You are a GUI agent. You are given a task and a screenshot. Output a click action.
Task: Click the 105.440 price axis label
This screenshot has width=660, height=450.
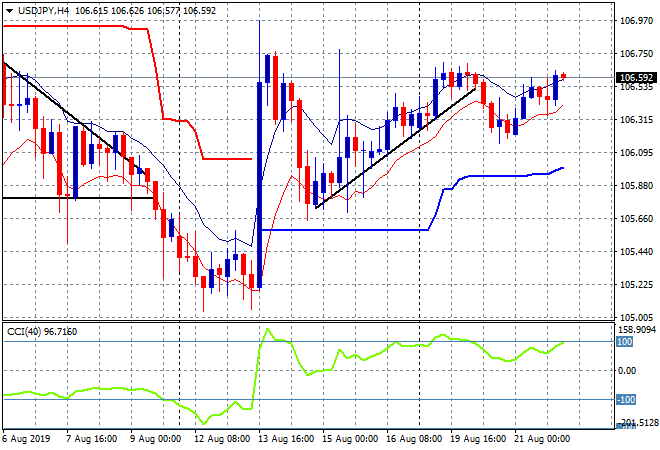click(x=636, y=252)
